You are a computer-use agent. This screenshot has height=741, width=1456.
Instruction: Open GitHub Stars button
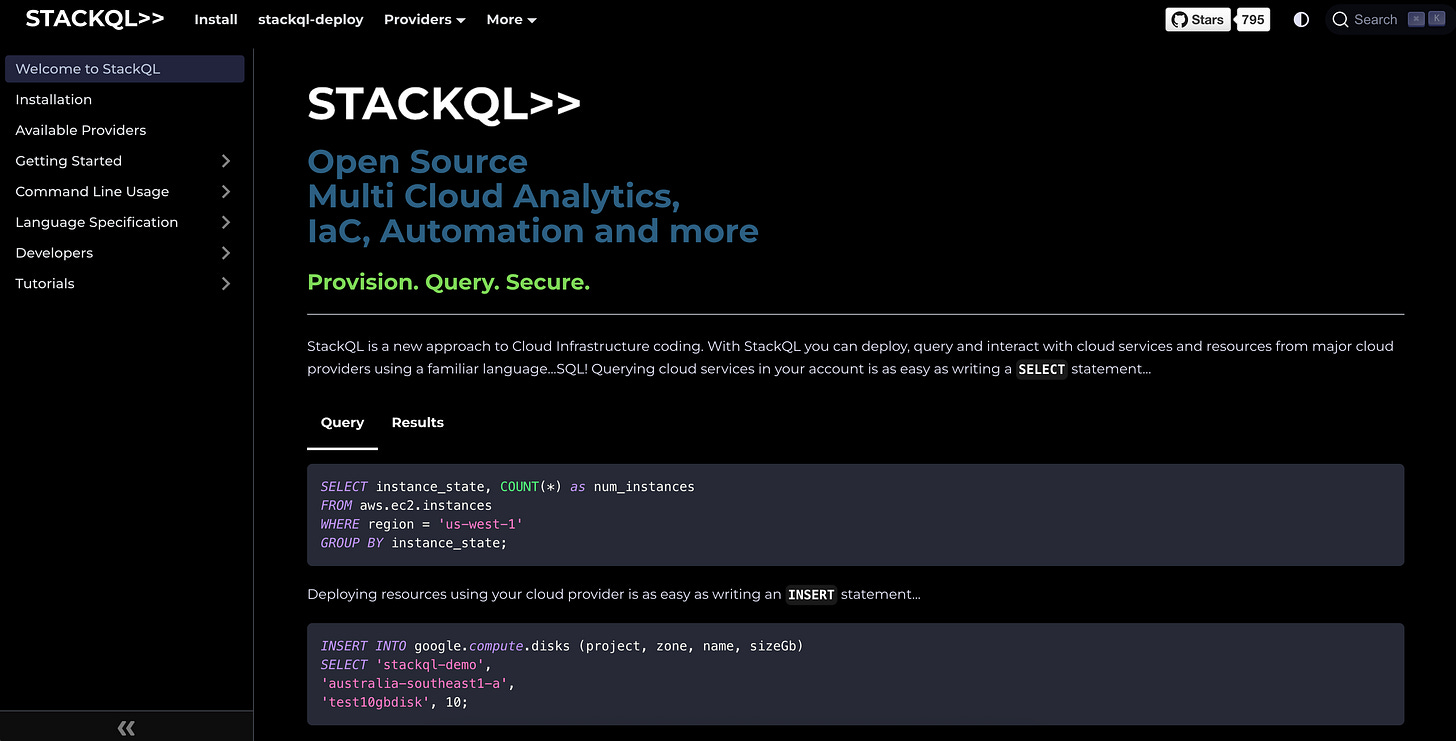1198,19
